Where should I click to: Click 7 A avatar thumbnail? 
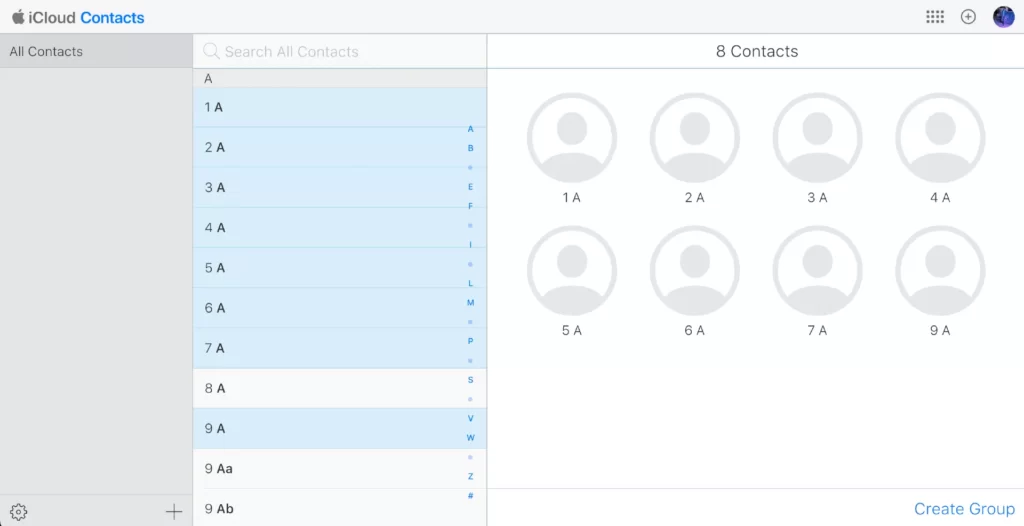click(x=818, y=271)
